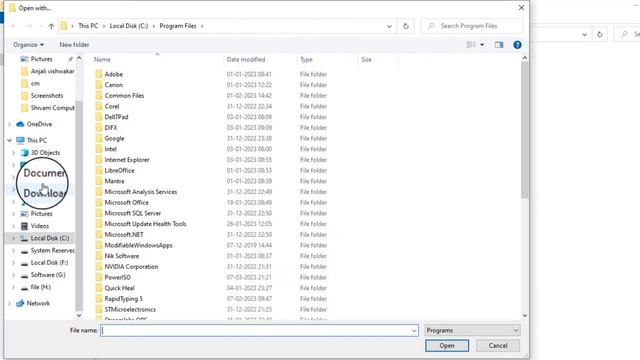Open address bar history dropdown
Screen dimensions: 640x360
389,26
